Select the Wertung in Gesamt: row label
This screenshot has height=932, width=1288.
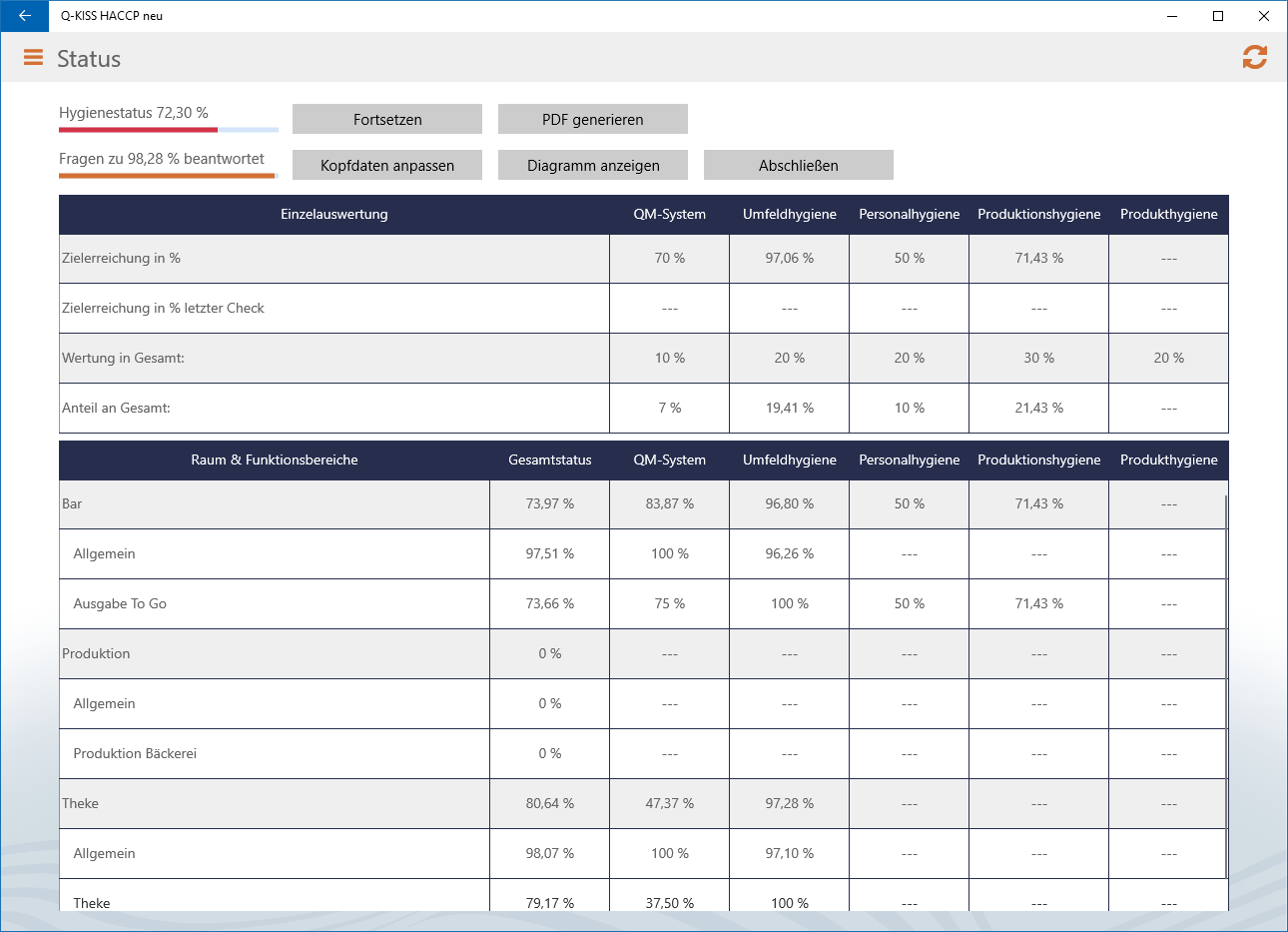click(x=123, y=358)
